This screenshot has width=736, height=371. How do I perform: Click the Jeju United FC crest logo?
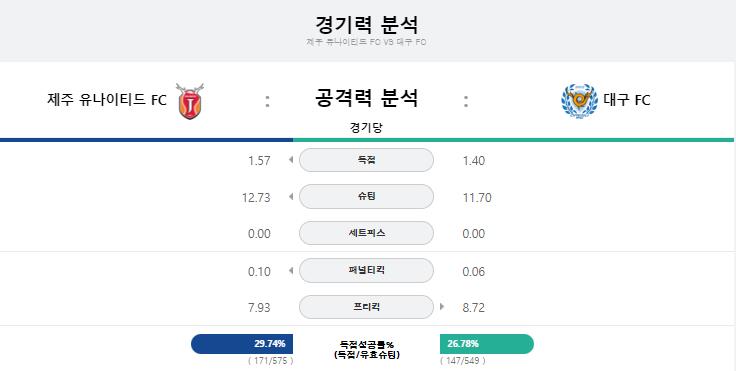(190, 101)
